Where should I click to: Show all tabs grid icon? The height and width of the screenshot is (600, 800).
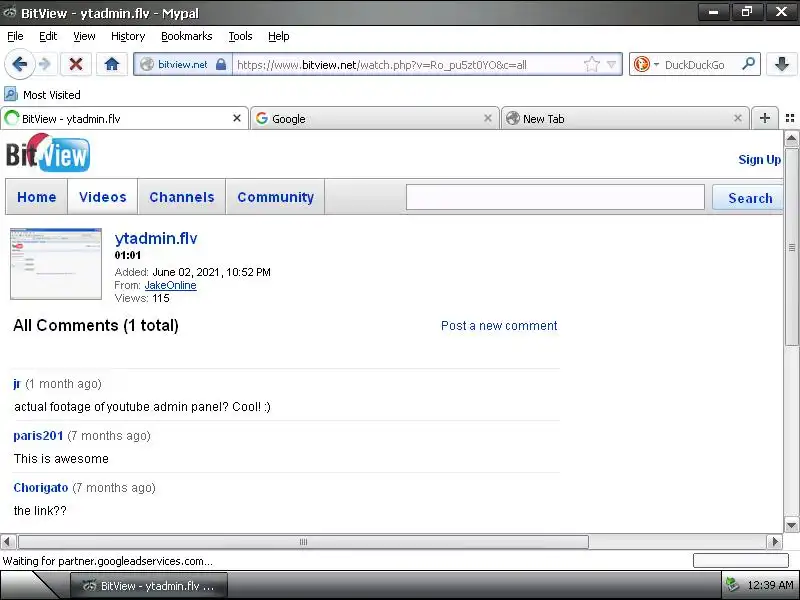pos(790,118)
